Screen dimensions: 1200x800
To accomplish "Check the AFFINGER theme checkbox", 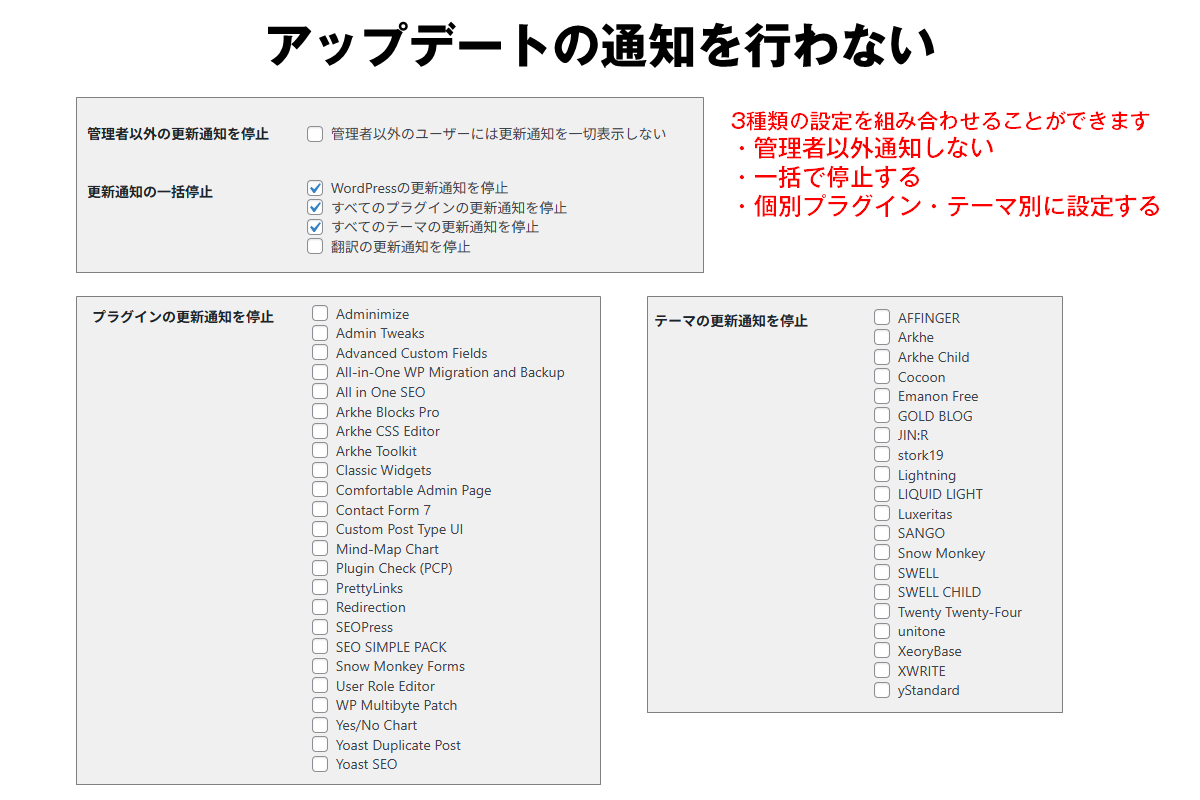I will click(x=882, y=318).
